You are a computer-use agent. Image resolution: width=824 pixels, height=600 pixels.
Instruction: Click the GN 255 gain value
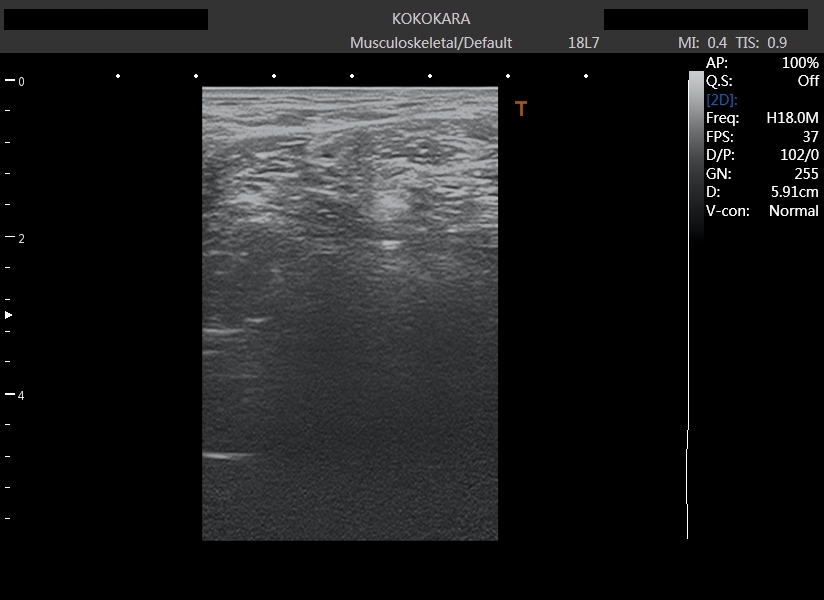pos(806,174)
